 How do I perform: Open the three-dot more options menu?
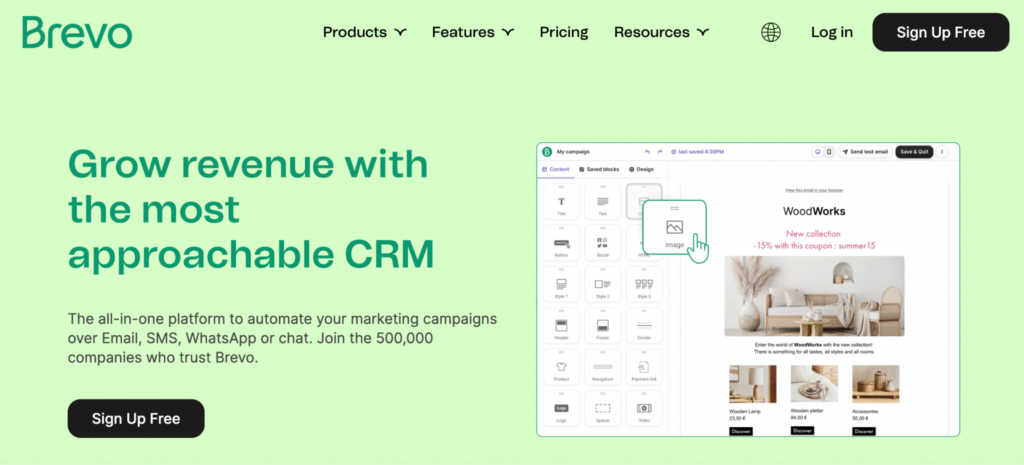pos(942,152)
